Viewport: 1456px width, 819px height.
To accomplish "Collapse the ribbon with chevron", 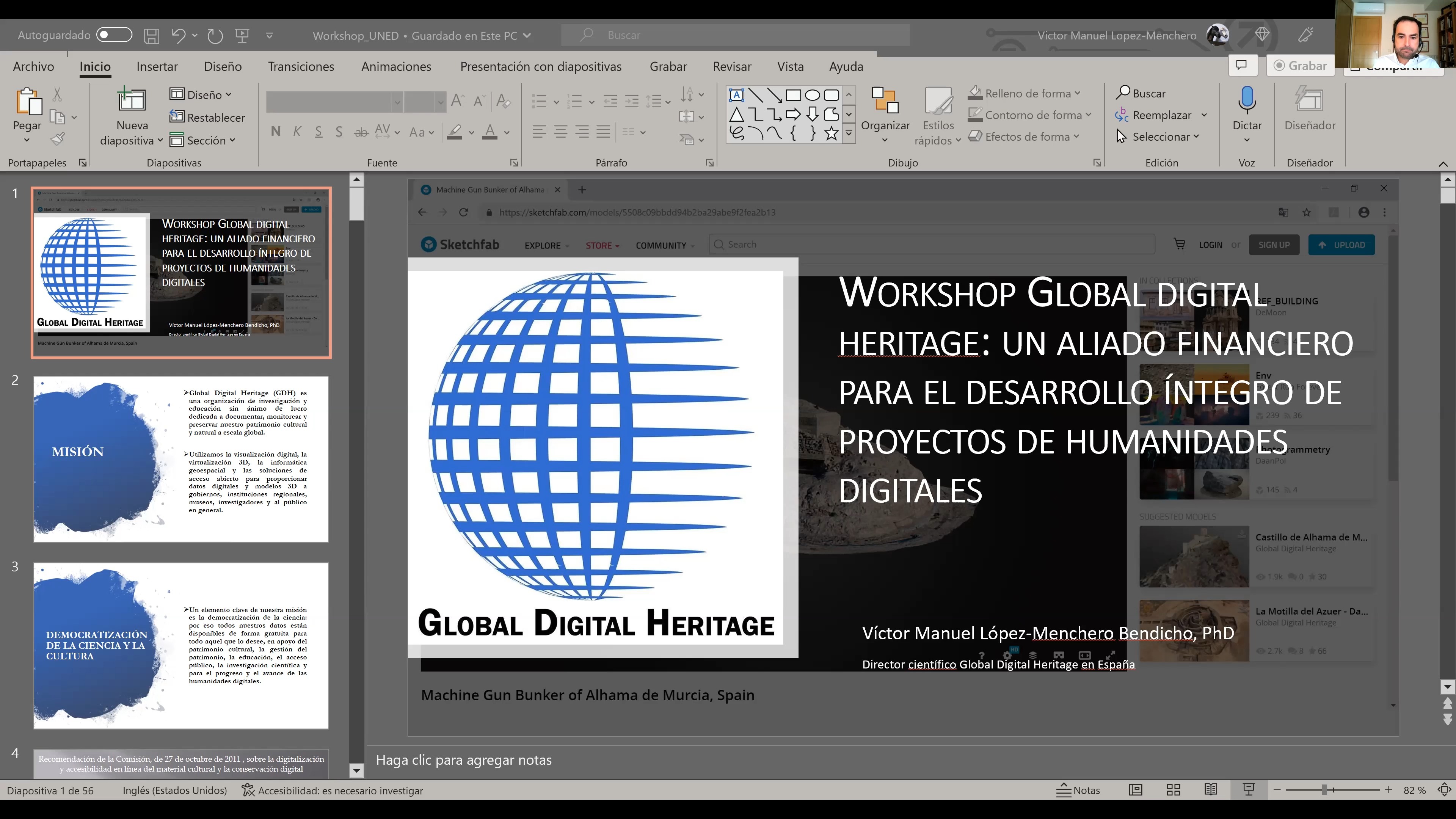I will coord(1442,163).
